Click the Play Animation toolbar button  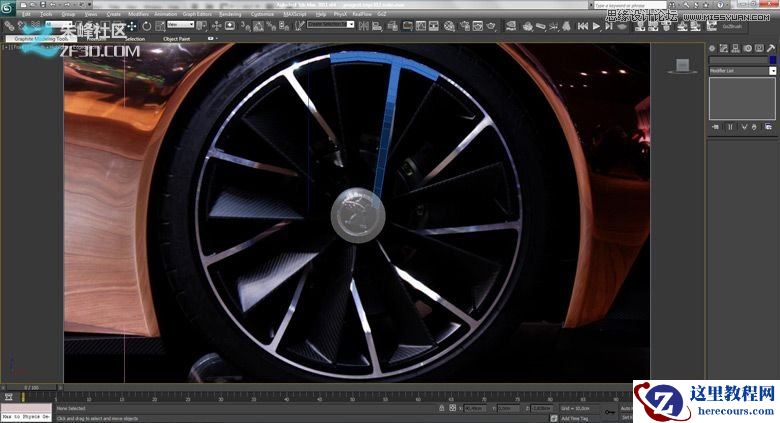pyautogui.click(x=596, y=26)
